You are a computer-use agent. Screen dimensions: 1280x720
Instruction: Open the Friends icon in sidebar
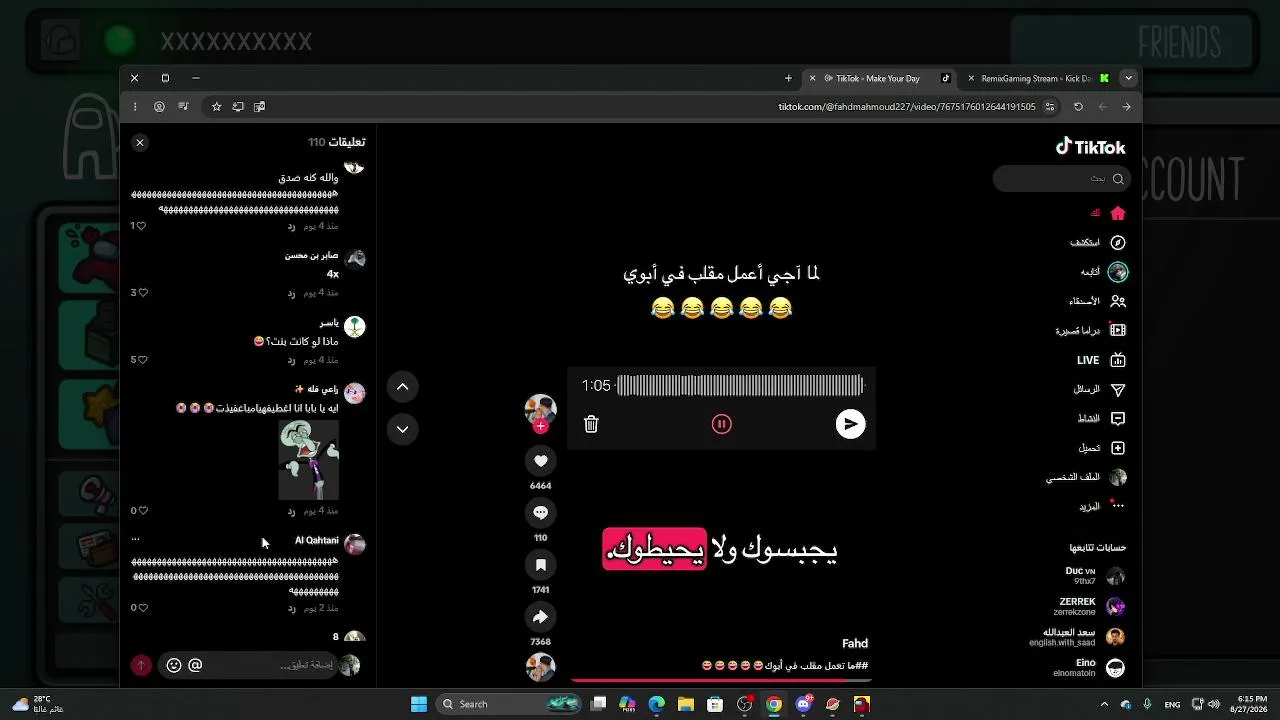[1118, 301]
